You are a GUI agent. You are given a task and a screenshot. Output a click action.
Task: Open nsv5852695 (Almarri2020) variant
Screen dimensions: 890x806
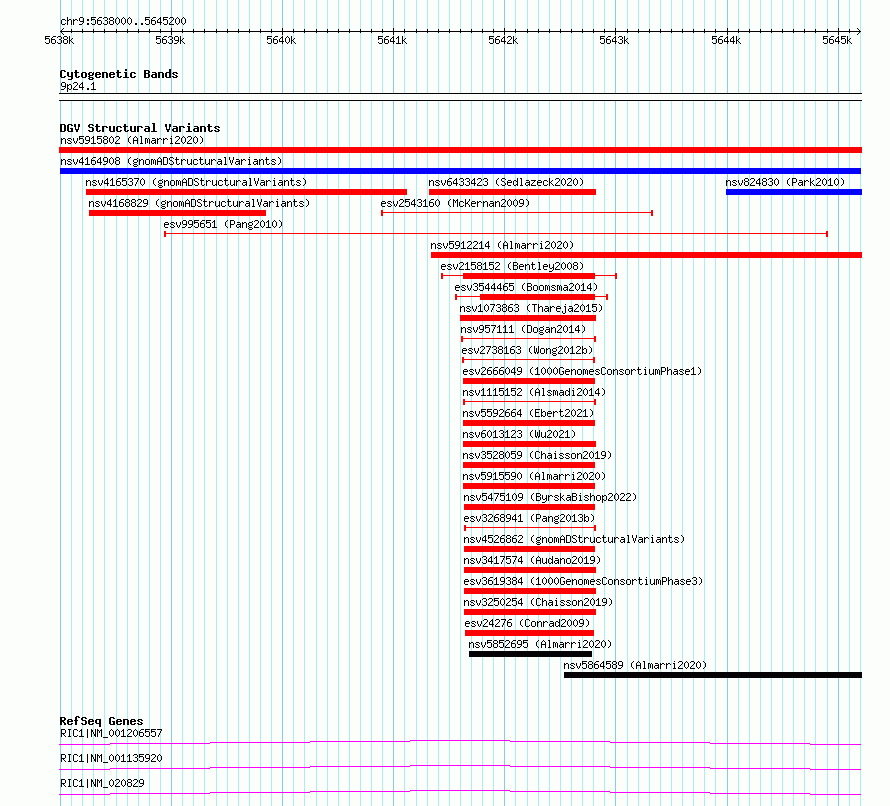[x=540, y=644]
